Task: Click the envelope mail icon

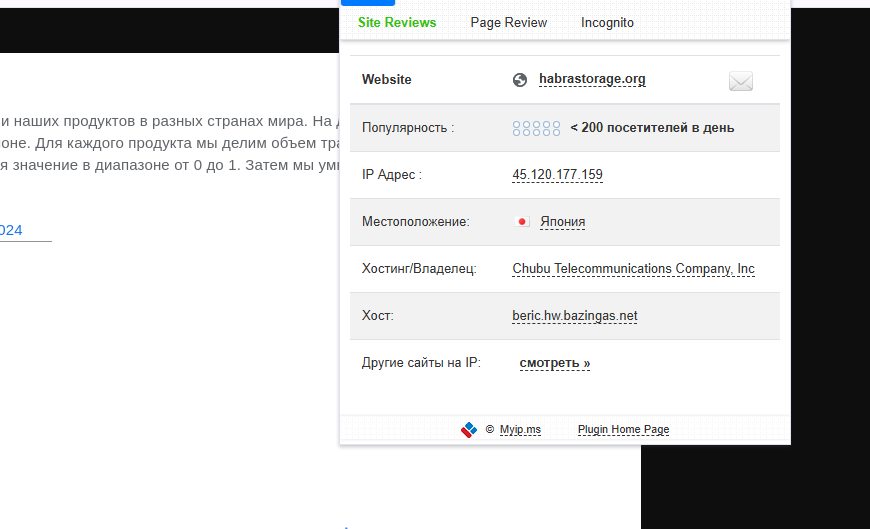Action: pyautogui.click(x=741, y=81)
